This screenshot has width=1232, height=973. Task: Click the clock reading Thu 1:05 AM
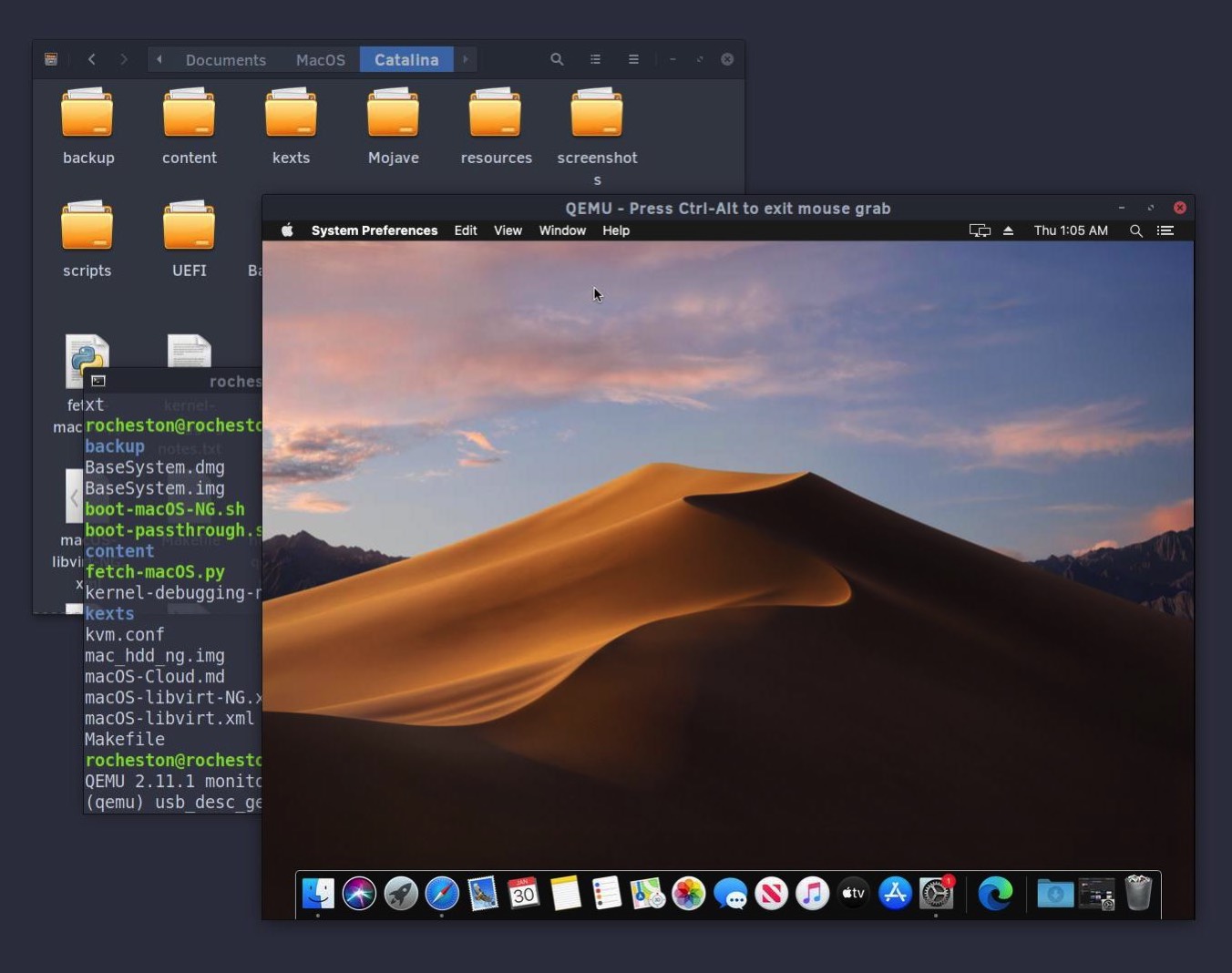1071,230
